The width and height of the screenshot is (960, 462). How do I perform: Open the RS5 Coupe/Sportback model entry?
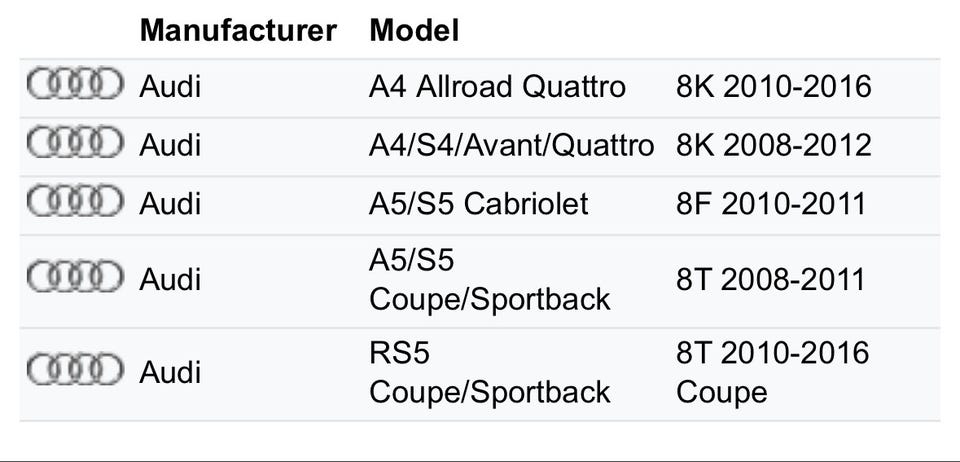click(x=489, y=372)
